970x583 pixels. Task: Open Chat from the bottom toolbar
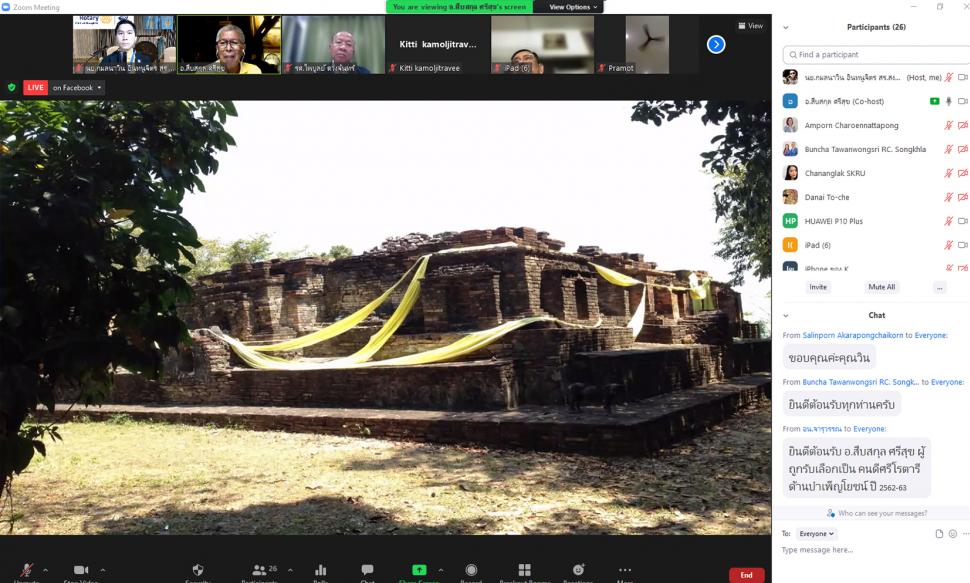coord(367,570)
